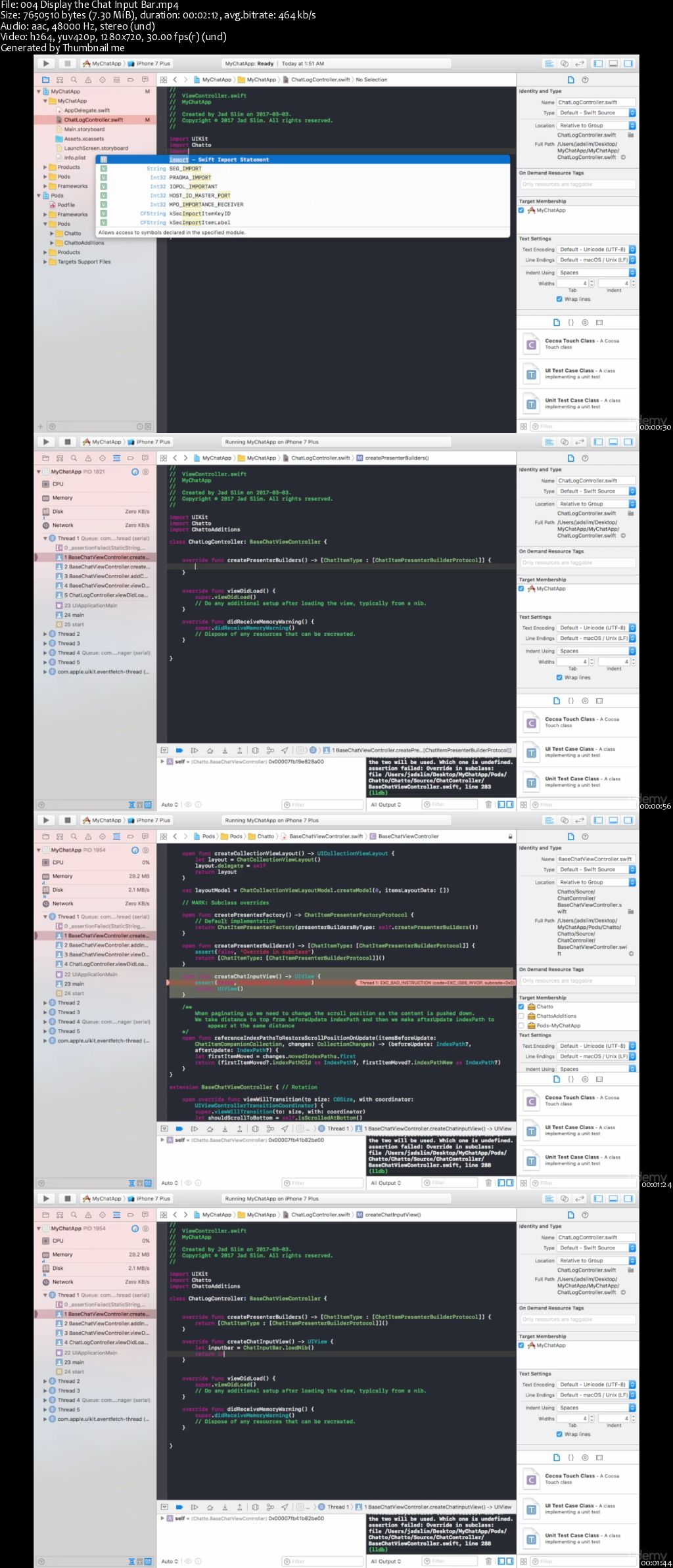Viewport: 673px width, 1568px height.
Task: In the 00:00:56 frame, click the Continue program execution icon
Action: click(195, 750)
